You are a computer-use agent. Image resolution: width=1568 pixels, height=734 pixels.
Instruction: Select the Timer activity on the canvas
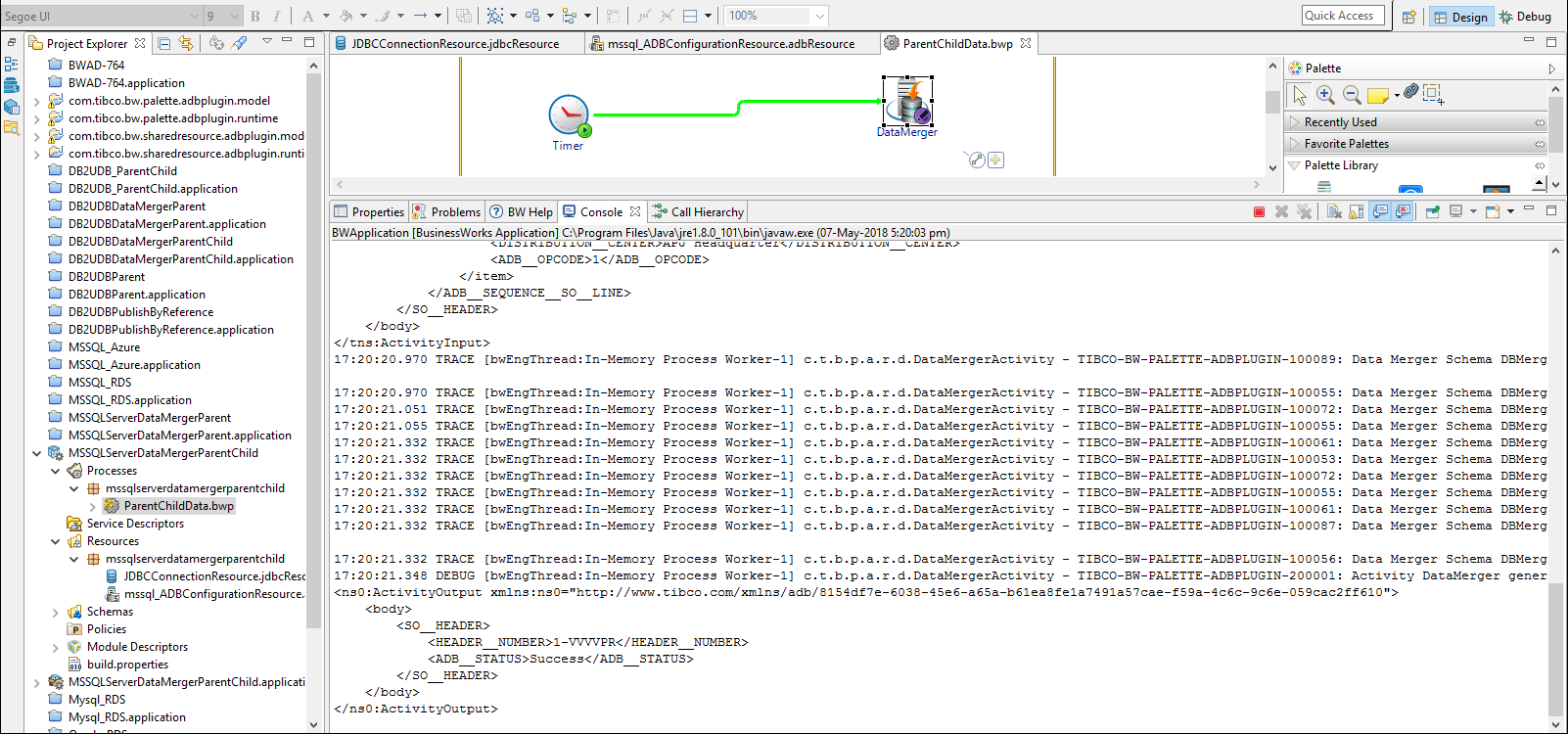point(569,115)
